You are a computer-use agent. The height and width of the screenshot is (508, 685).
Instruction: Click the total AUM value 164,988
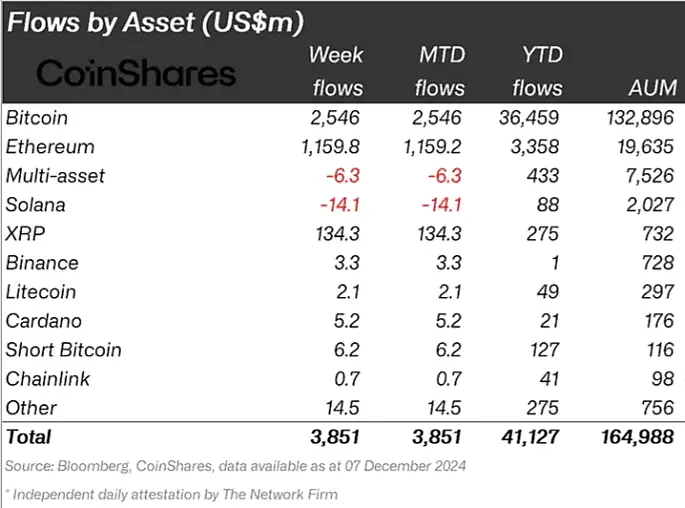(638, 437)
